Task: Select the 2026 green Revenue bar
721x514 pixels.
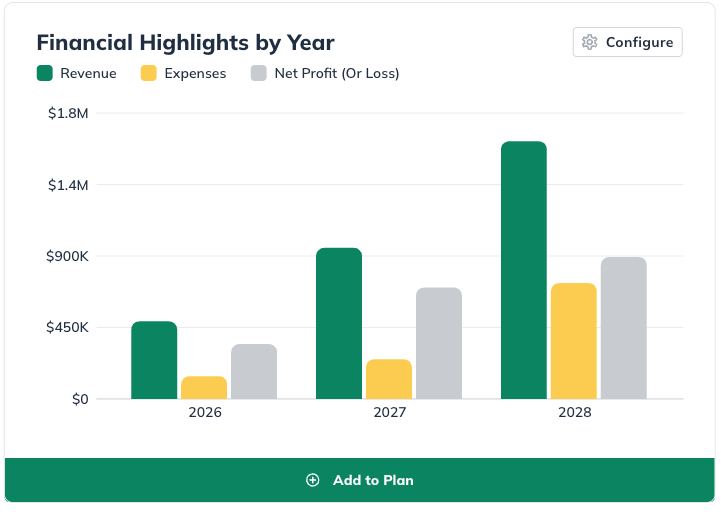Action: (154, 360)
